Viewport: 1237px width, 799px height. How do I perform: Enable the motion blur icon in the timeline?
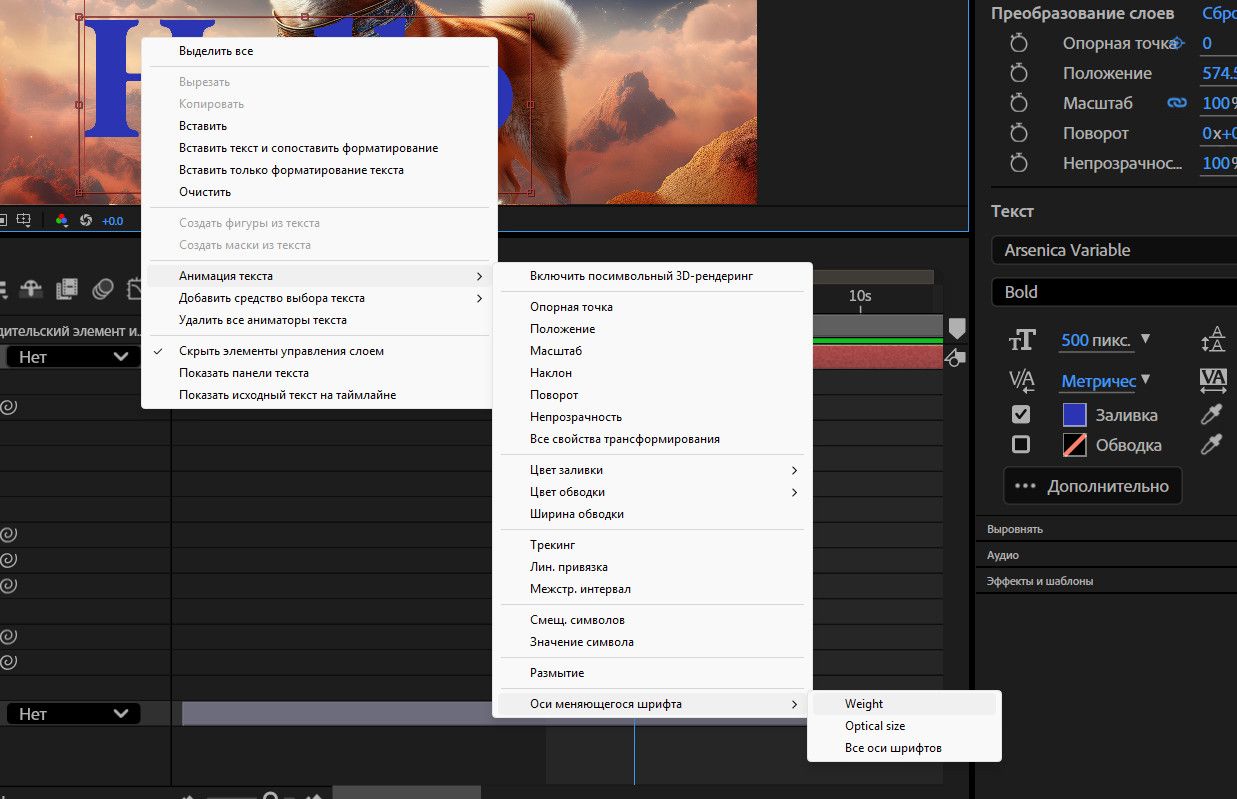[x=103, y=289]
